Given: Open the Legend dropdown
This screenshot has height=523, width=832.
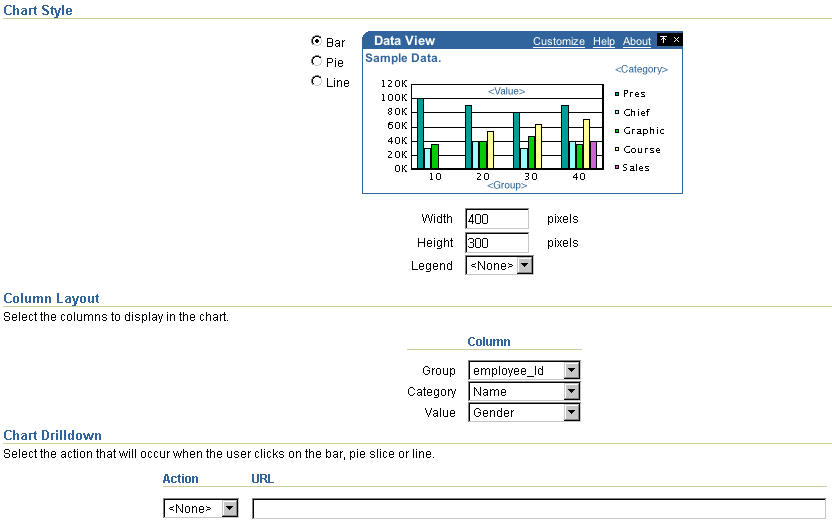Looking at the screenshot, I should click(499, 265).
